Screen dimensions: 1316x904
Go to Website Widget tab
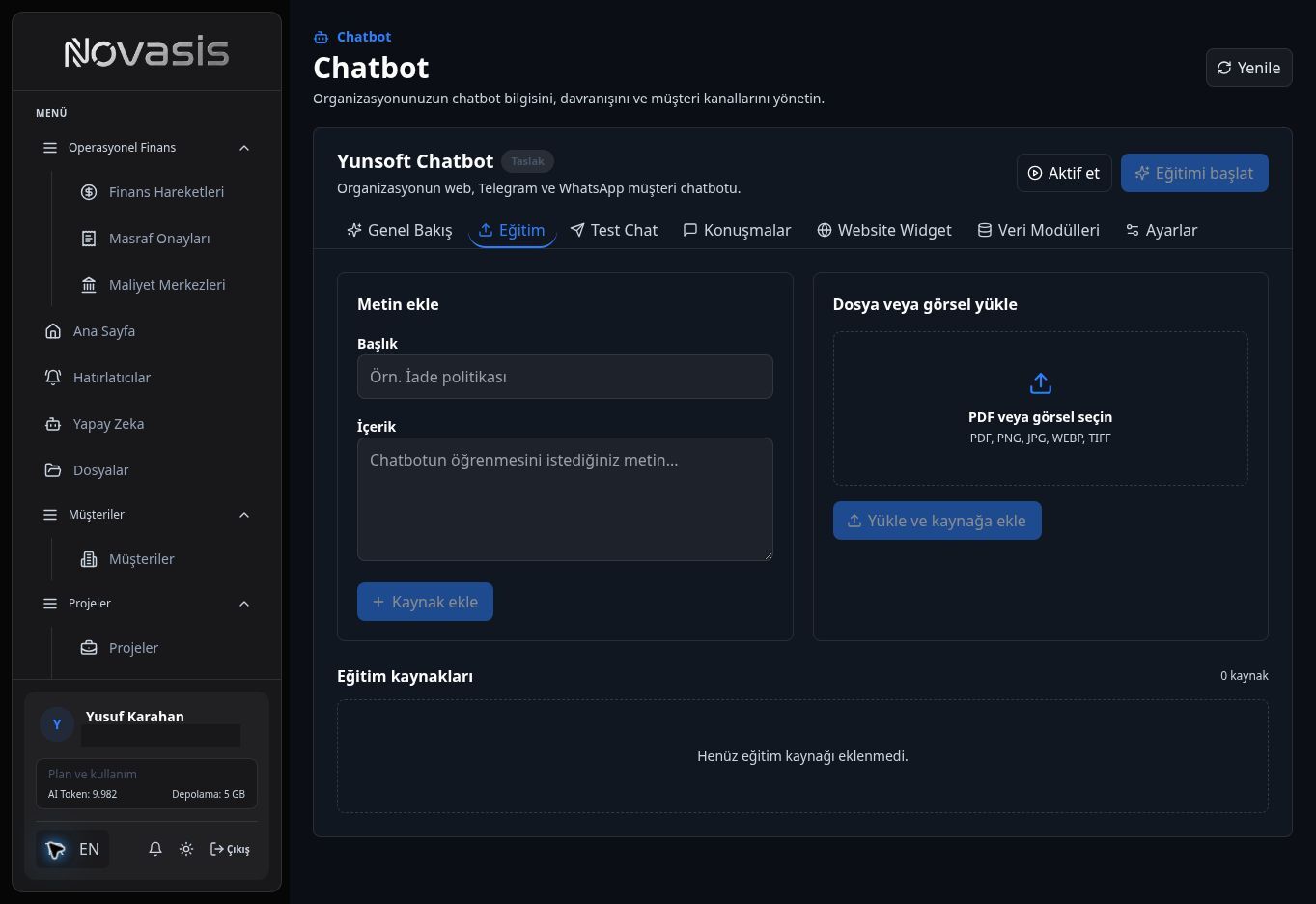click(884, 230)
